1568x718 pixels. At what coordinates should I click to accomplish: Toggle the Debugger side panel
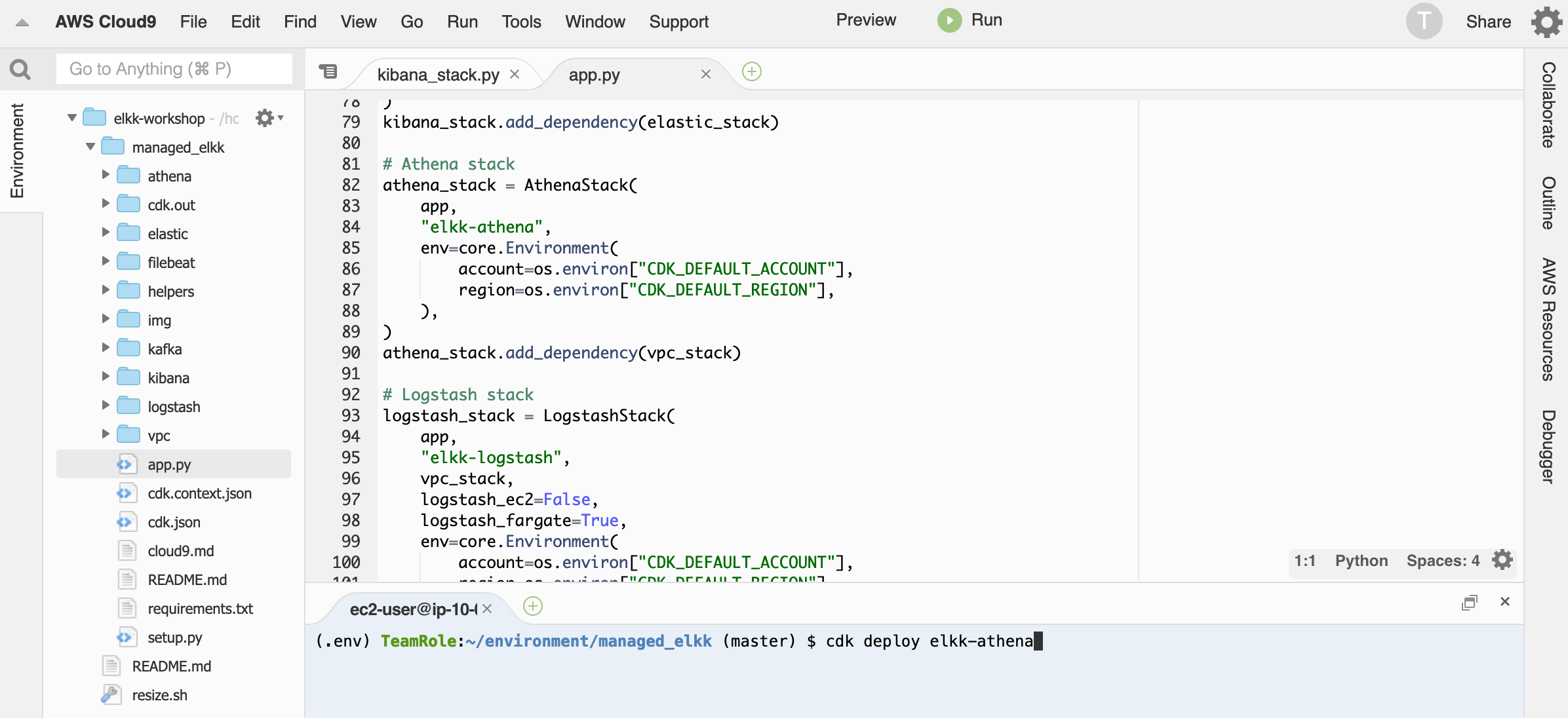point(1548,447)
